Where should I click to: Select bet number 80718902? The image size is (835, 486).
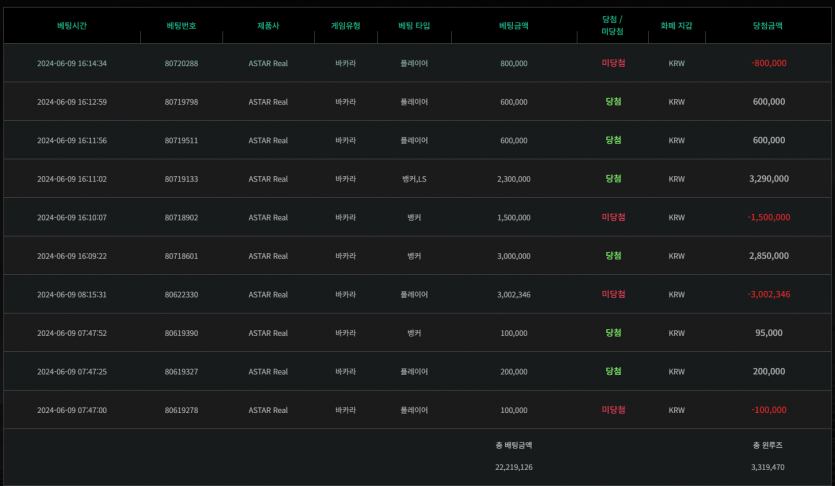[181, 217]
